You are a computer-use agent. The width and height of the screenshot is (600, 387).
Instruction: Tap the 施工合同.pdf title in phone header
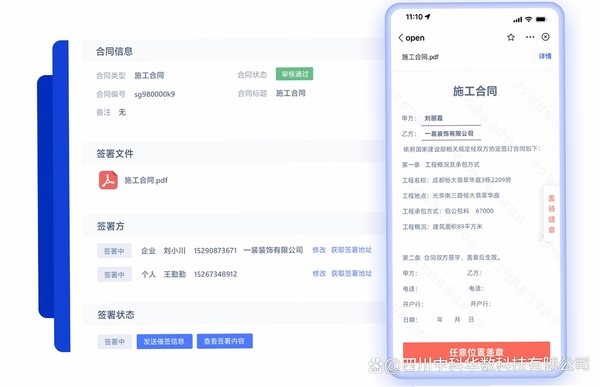click(x=420, y=57)
